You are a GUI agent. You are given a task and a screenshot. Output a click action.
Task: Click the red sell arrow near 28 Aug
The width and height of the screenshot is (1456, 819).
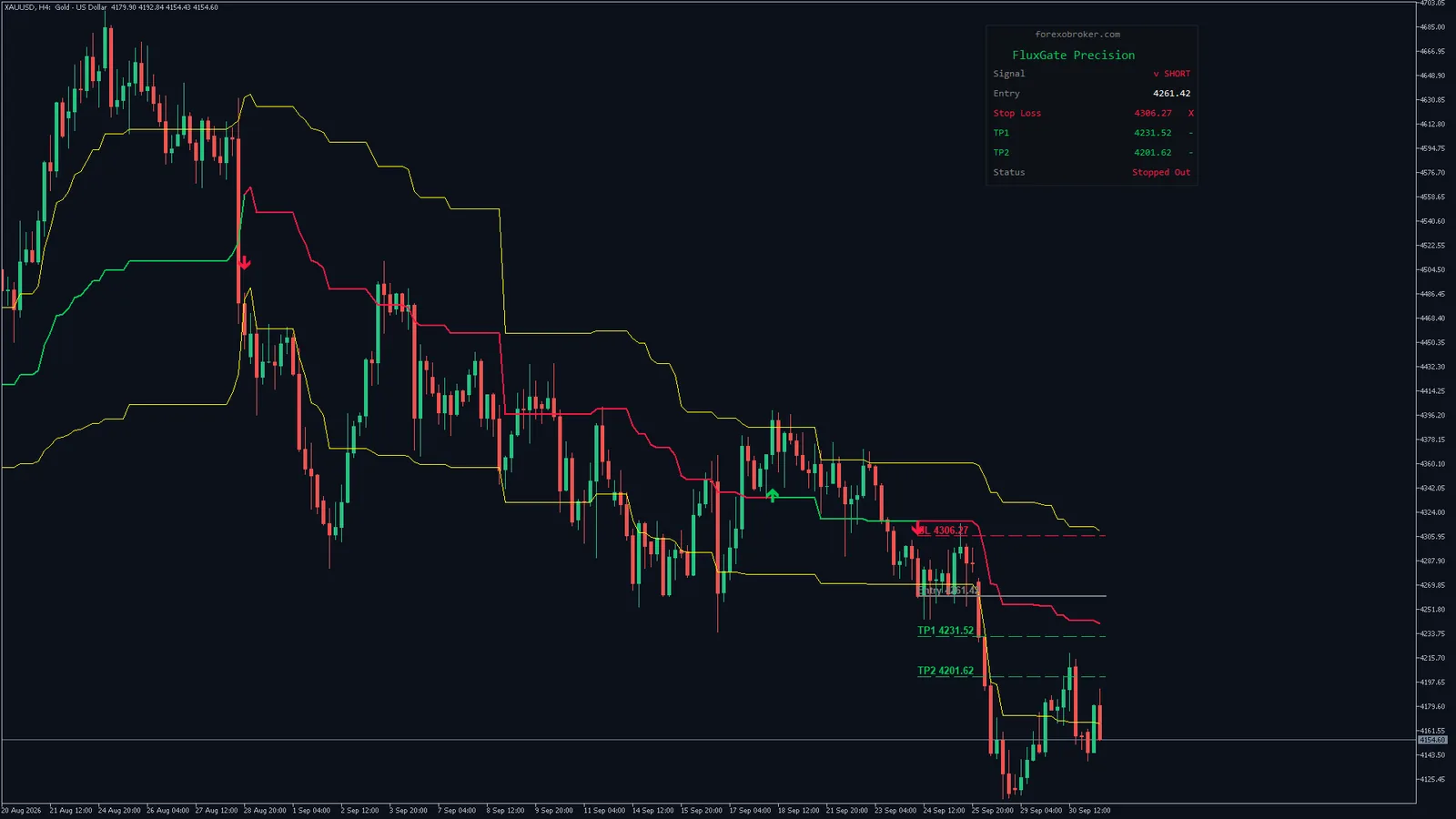[244, 263]
